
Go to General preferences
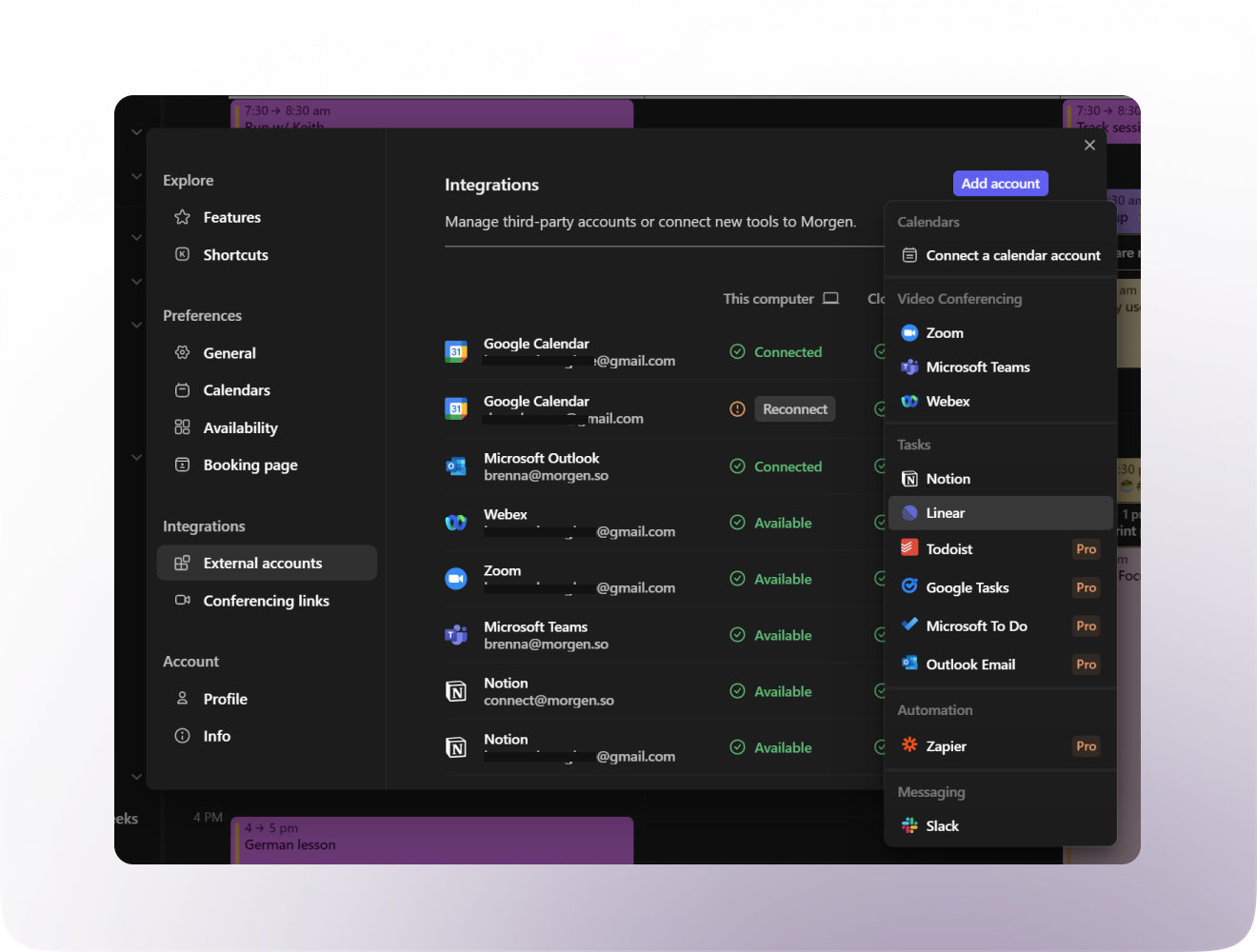pos(267,352)
